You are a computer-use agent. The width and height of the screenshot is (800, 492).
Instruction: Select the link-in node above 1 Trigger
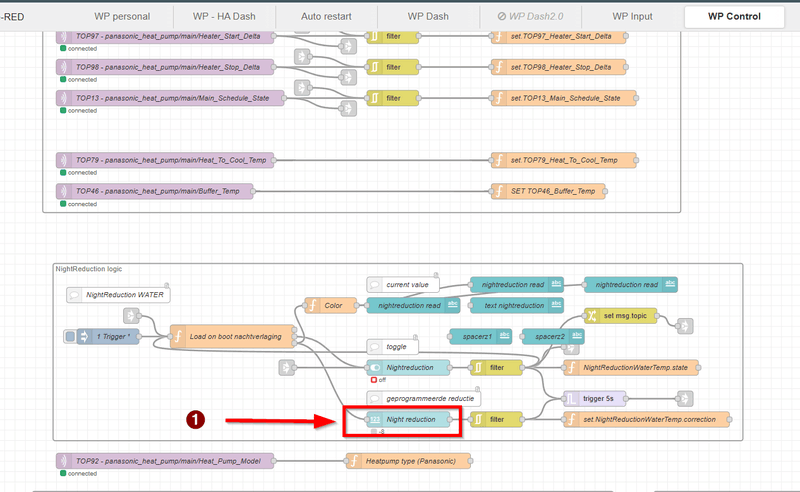[x=131, y=315]
